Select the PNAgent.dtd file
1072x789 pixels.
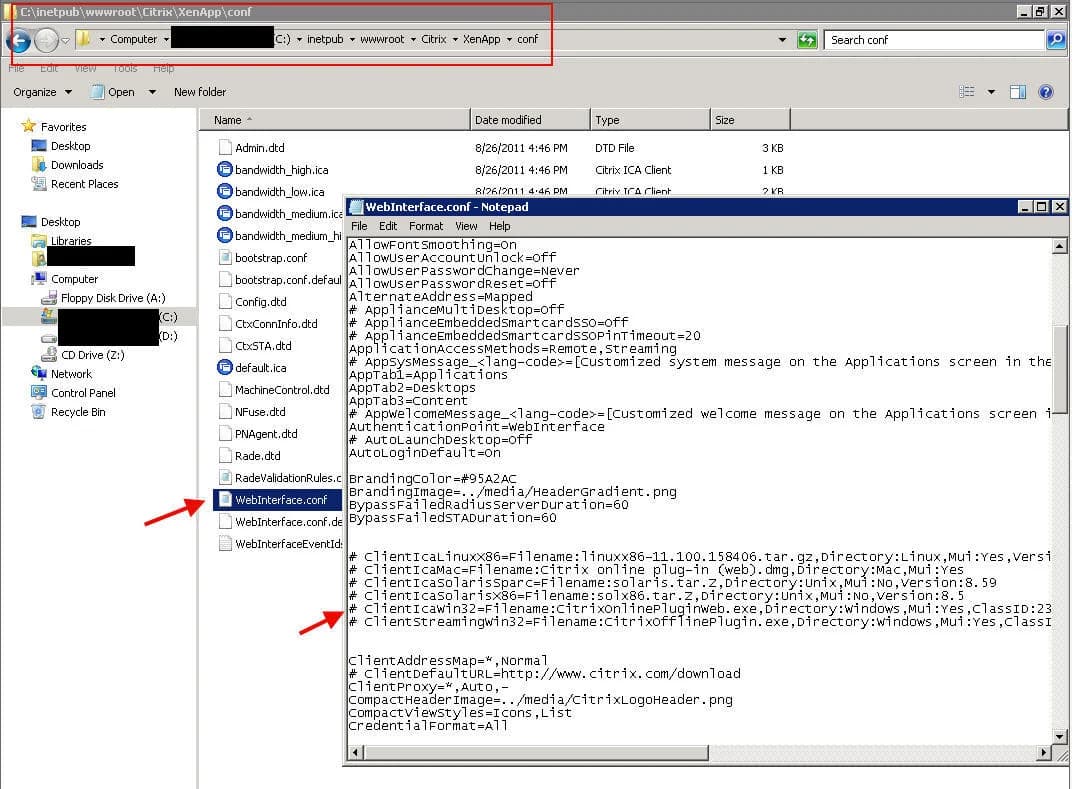pyautogui.click(x=266, y=433)
